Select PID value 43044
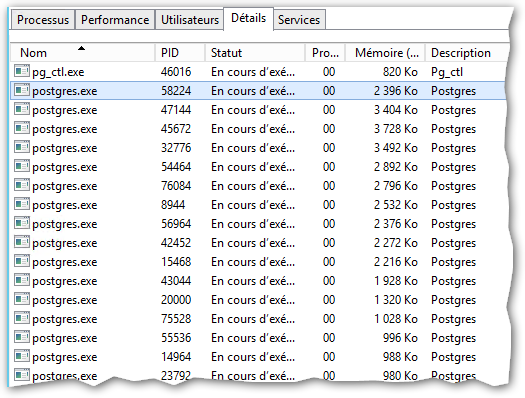This screenshot has width=525, height=398. [176, 281]
